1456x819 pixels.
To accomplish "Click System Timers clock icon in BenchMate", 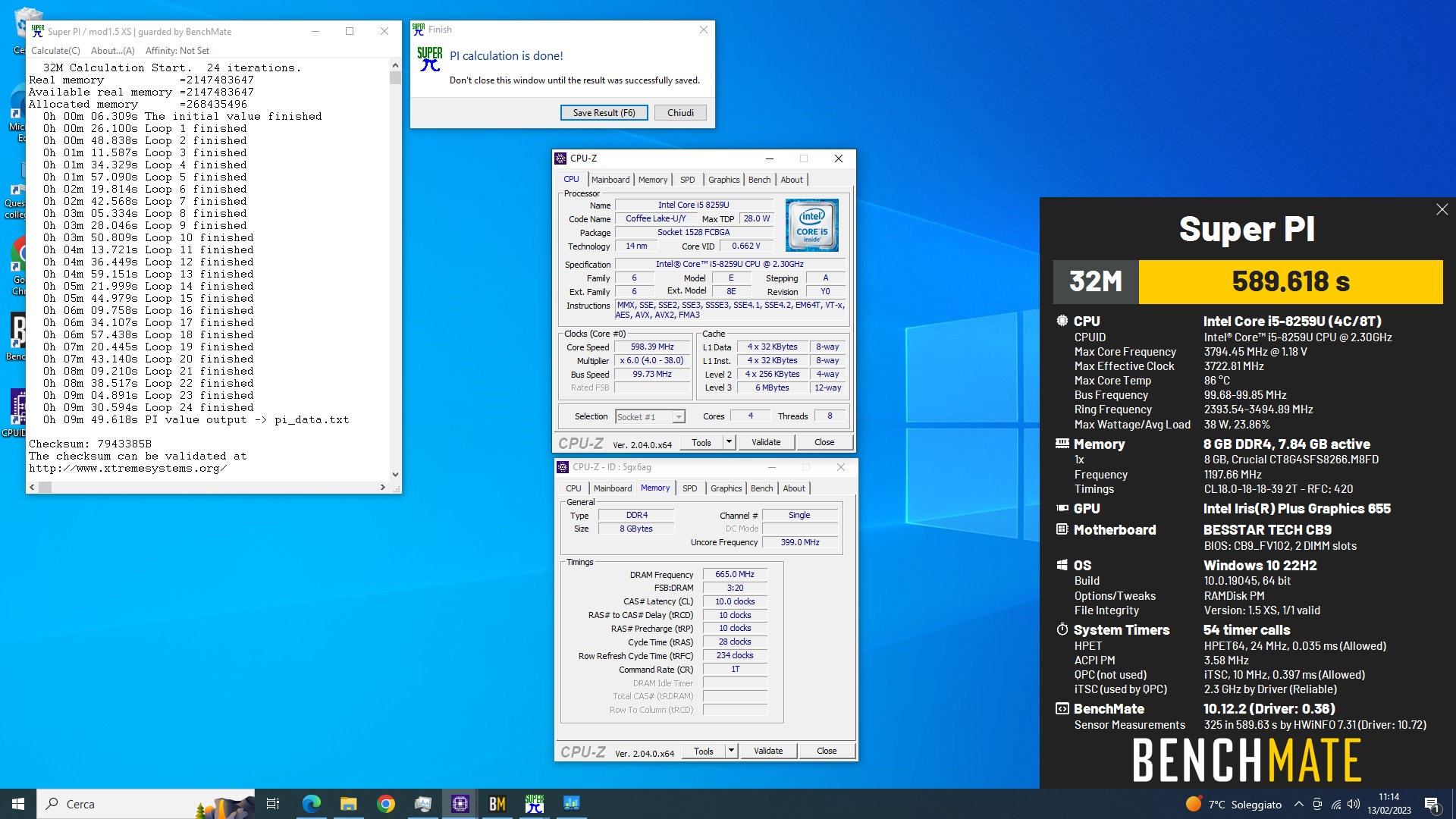I will click(x=1062, y=629).
